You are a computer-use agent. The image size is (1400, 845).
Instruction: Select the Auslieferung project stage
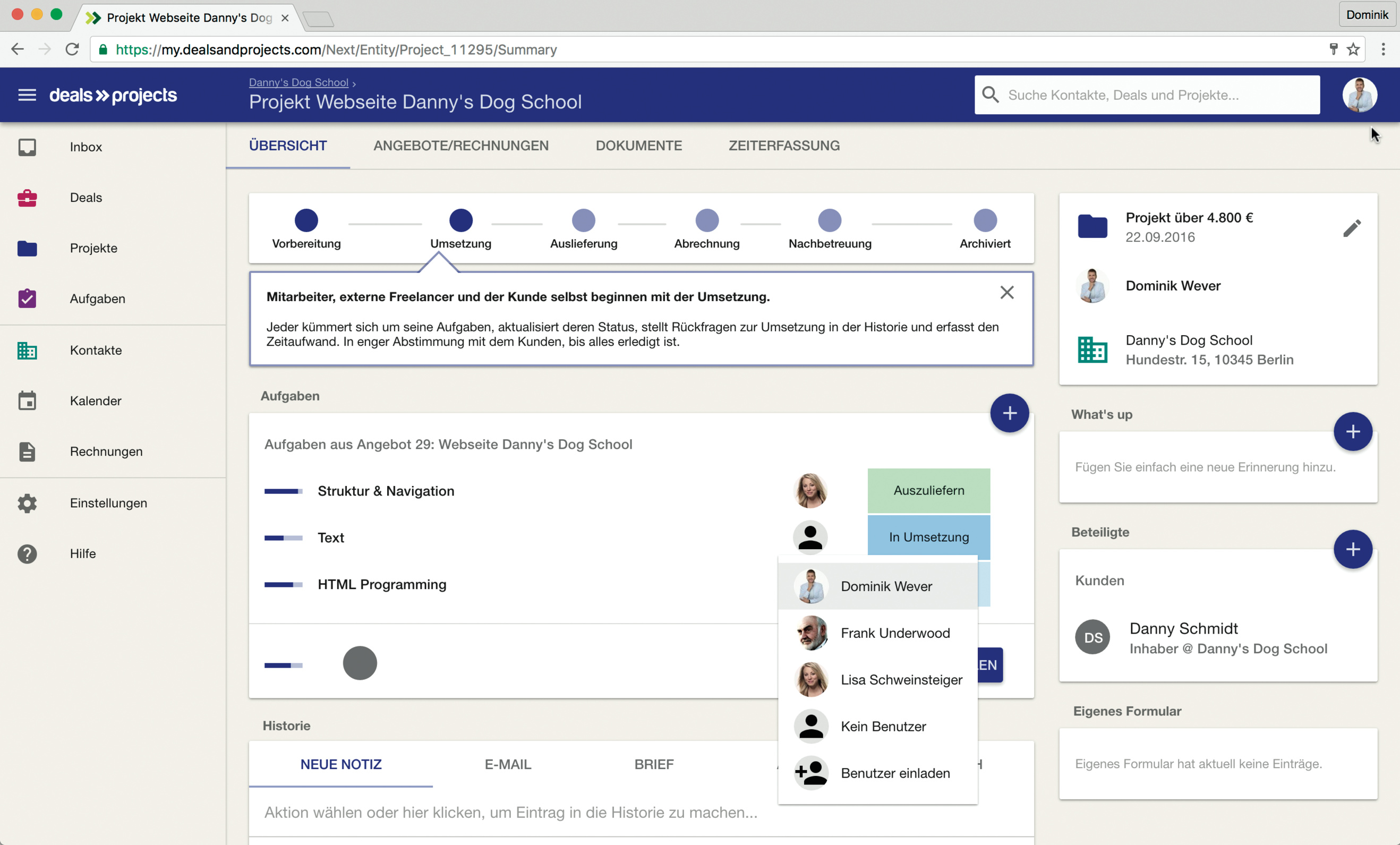[x=584, y=221]
